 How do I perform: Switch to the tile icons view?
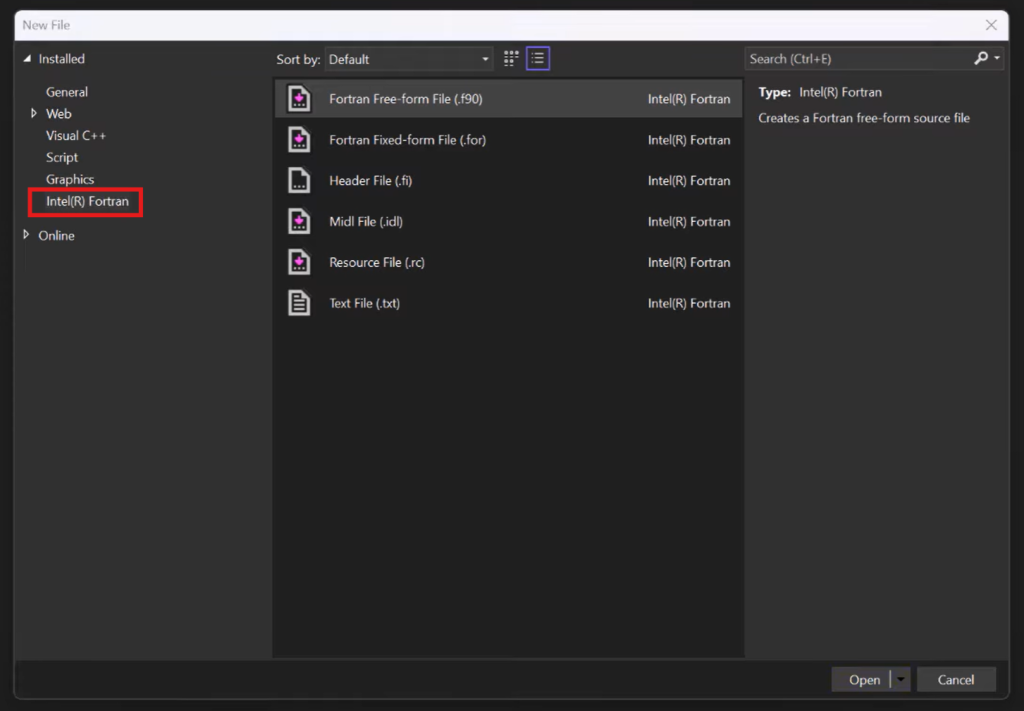pos(512,59)
